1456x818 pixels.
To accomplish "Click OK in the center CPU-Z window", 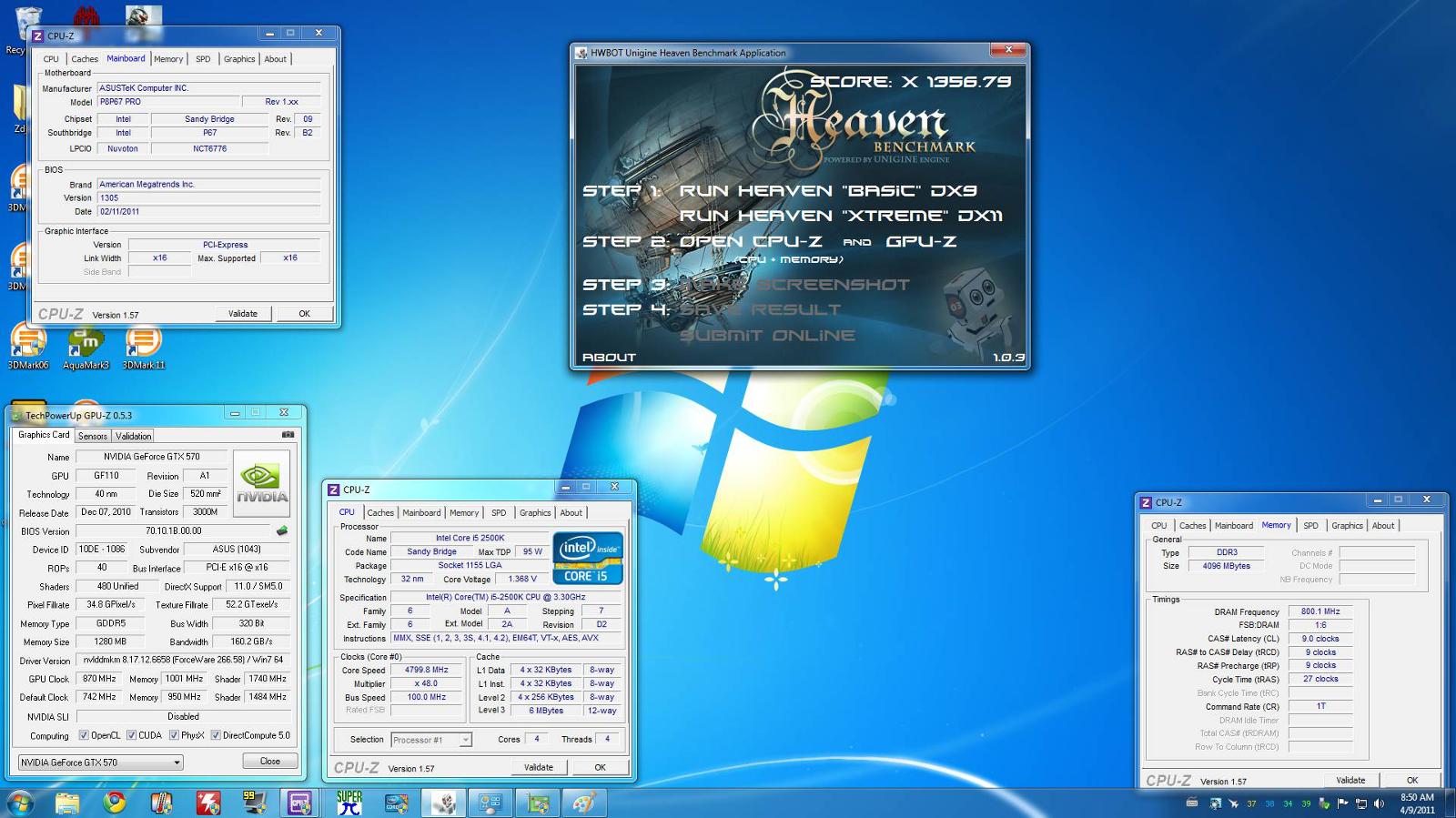I will (x=600, y=768).
